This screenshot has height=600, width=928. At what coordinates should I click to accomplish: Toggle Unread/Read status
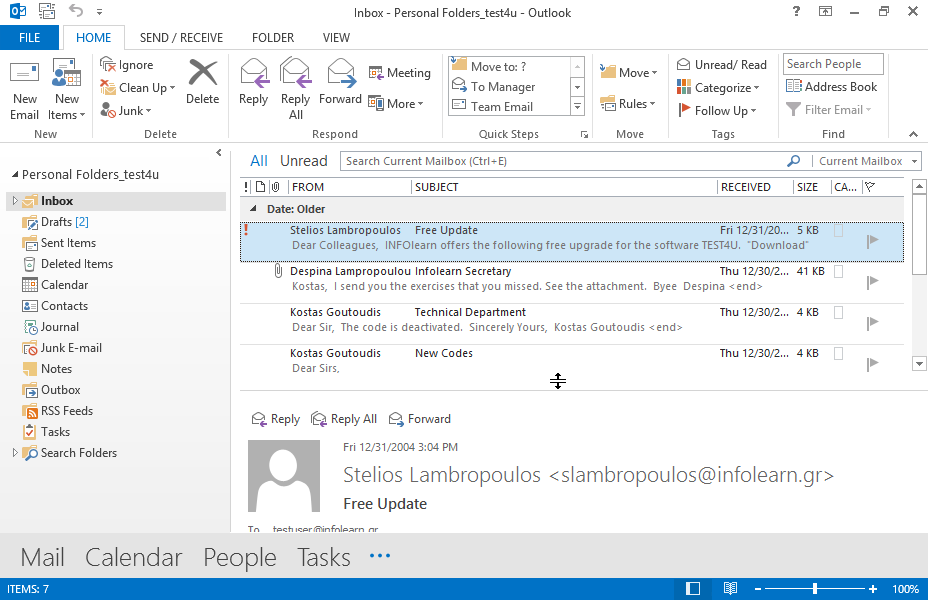point(721,64)
